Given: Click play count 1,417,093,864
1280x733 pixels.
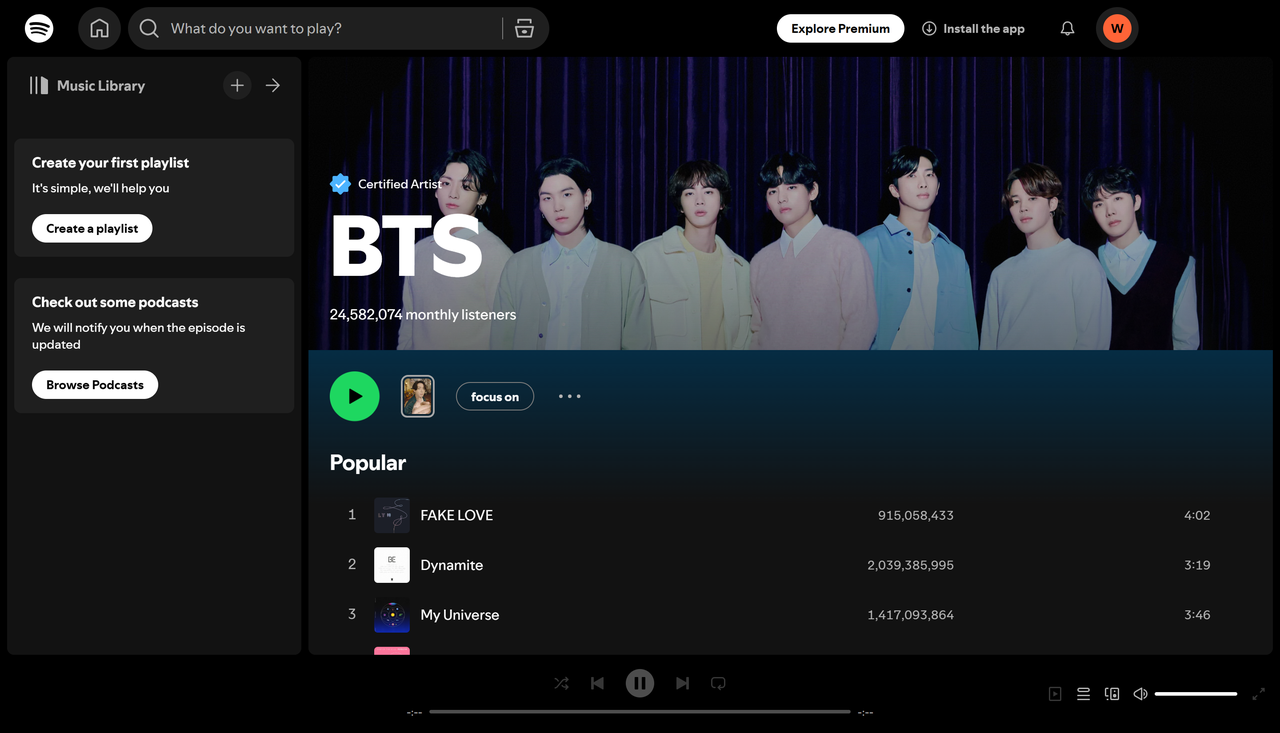Looking at the screenshot, I should point(911,615).
